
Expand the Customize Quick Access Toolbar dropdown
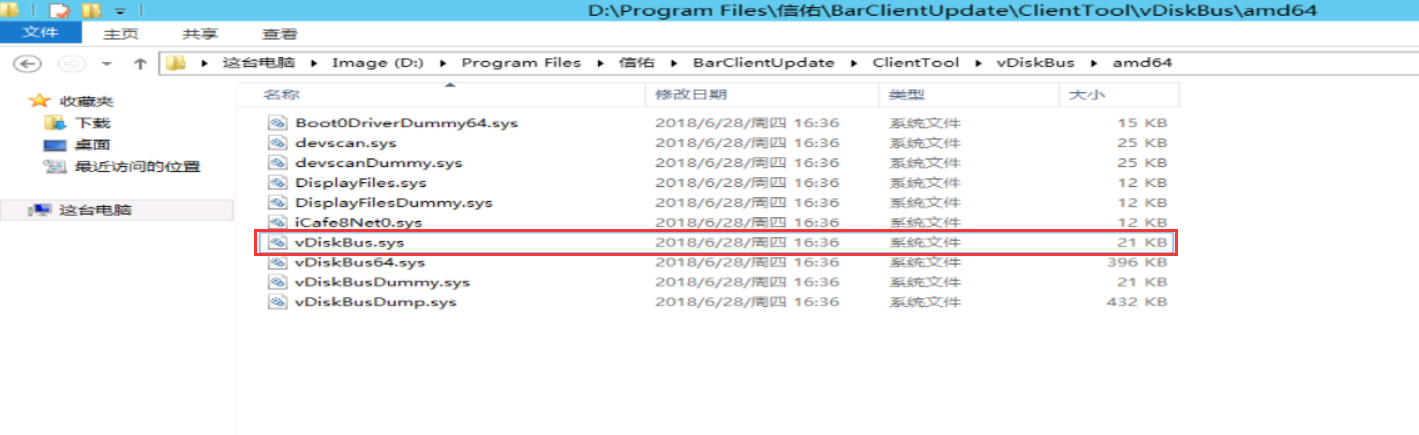point(119,11)
